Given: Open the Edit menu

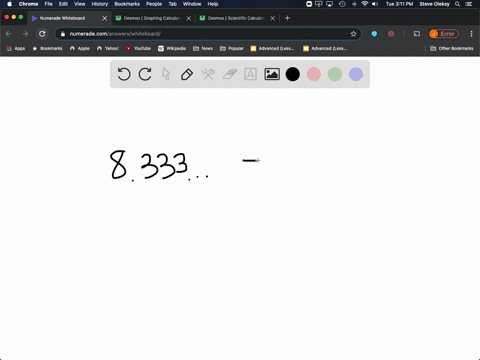Looking at the screenshot, I should click(x=63, y=4).
